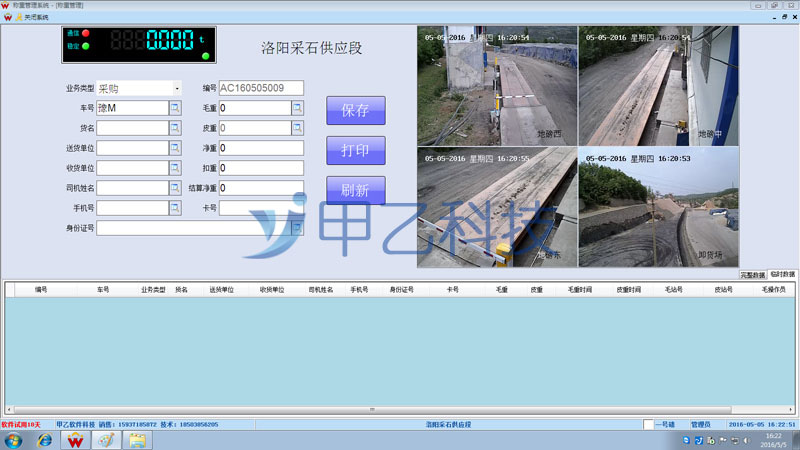This screenshot has width=800, height=450.
Task: Click the lookup icon next to 手机号
Action: coord(175,208)
